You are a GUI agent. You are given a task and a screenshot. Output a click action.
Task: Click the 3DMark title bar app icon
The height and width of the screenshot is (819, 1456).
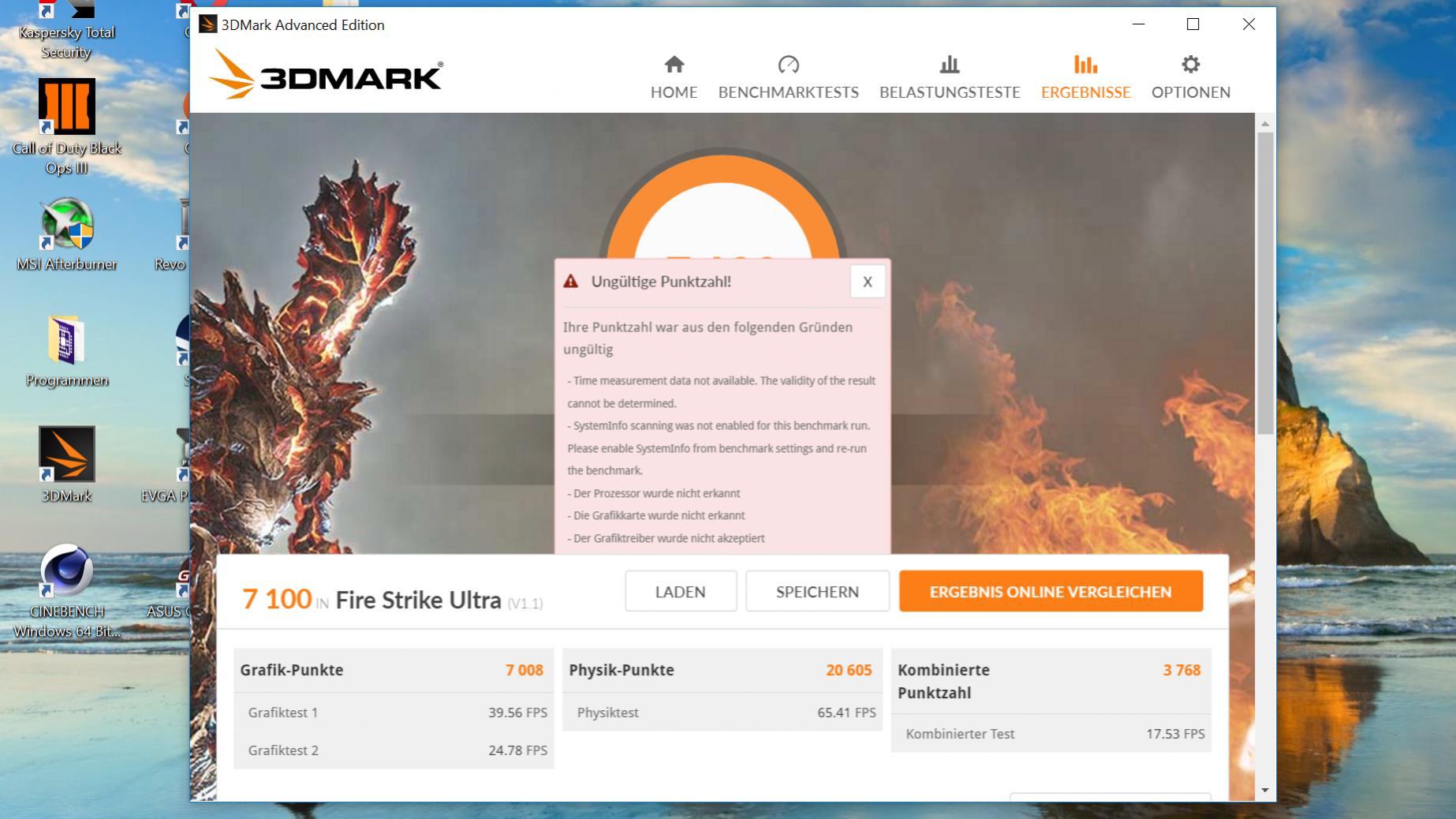click(x=207, y=24)
